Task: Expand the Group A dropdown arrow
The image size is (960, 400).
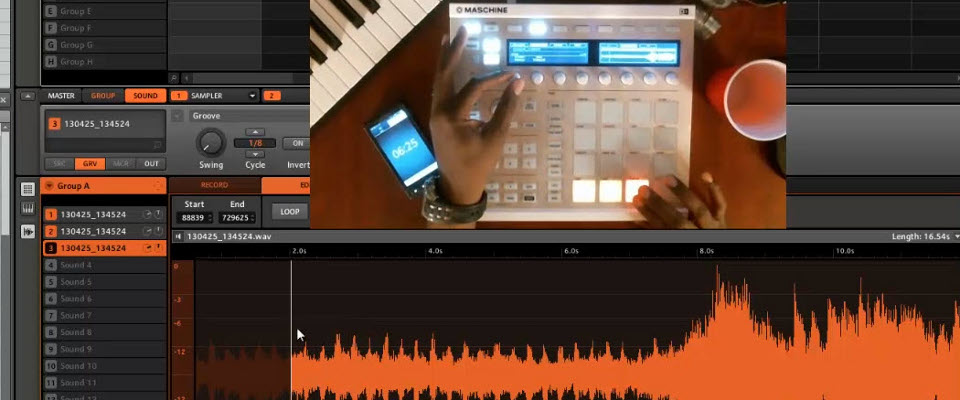Action: click(50, 186)
